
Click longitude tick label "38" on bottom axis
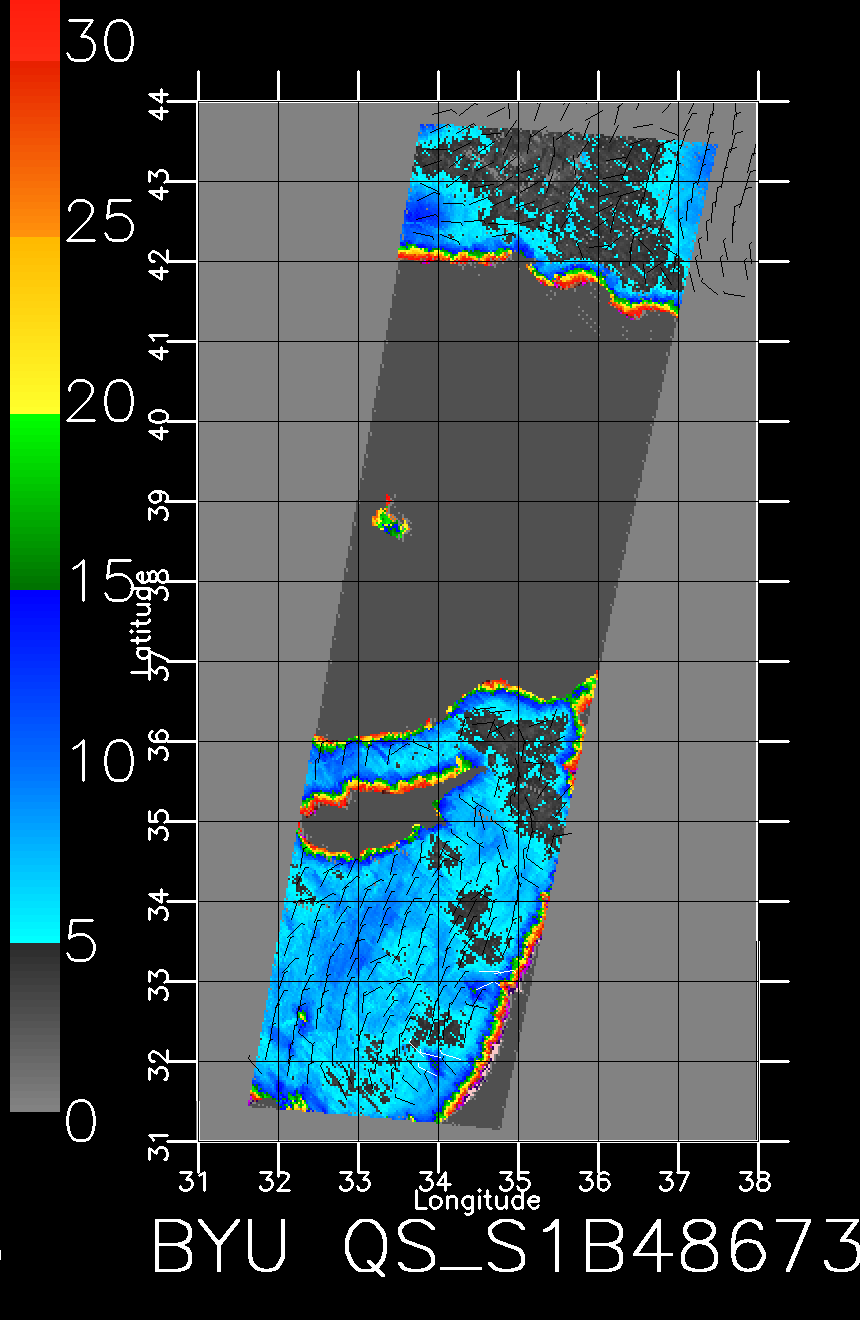[756, 1181]
